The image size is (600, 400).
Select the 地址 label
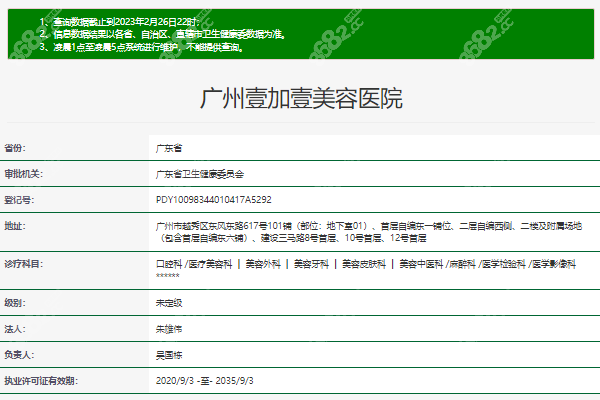(15, 226)
